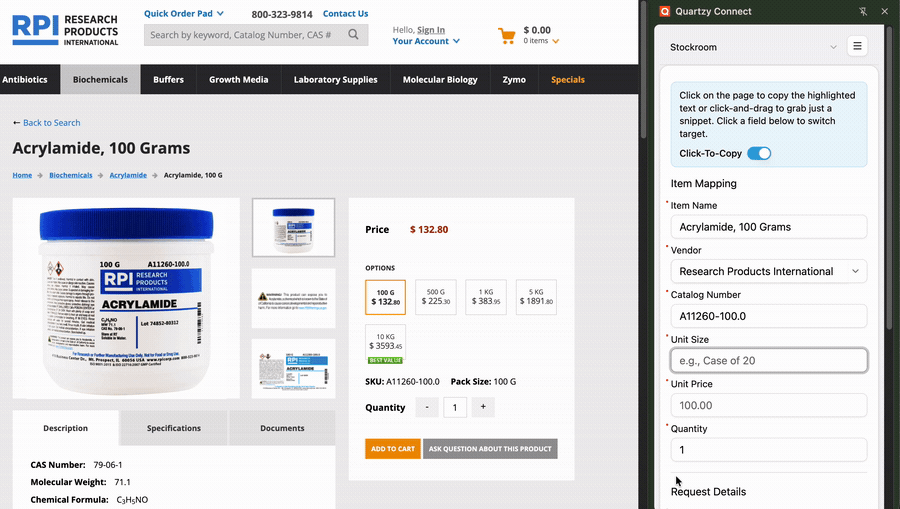Open the Antibiotics menu
This screenshot has width=900, height=509.
tap(25, 79)
